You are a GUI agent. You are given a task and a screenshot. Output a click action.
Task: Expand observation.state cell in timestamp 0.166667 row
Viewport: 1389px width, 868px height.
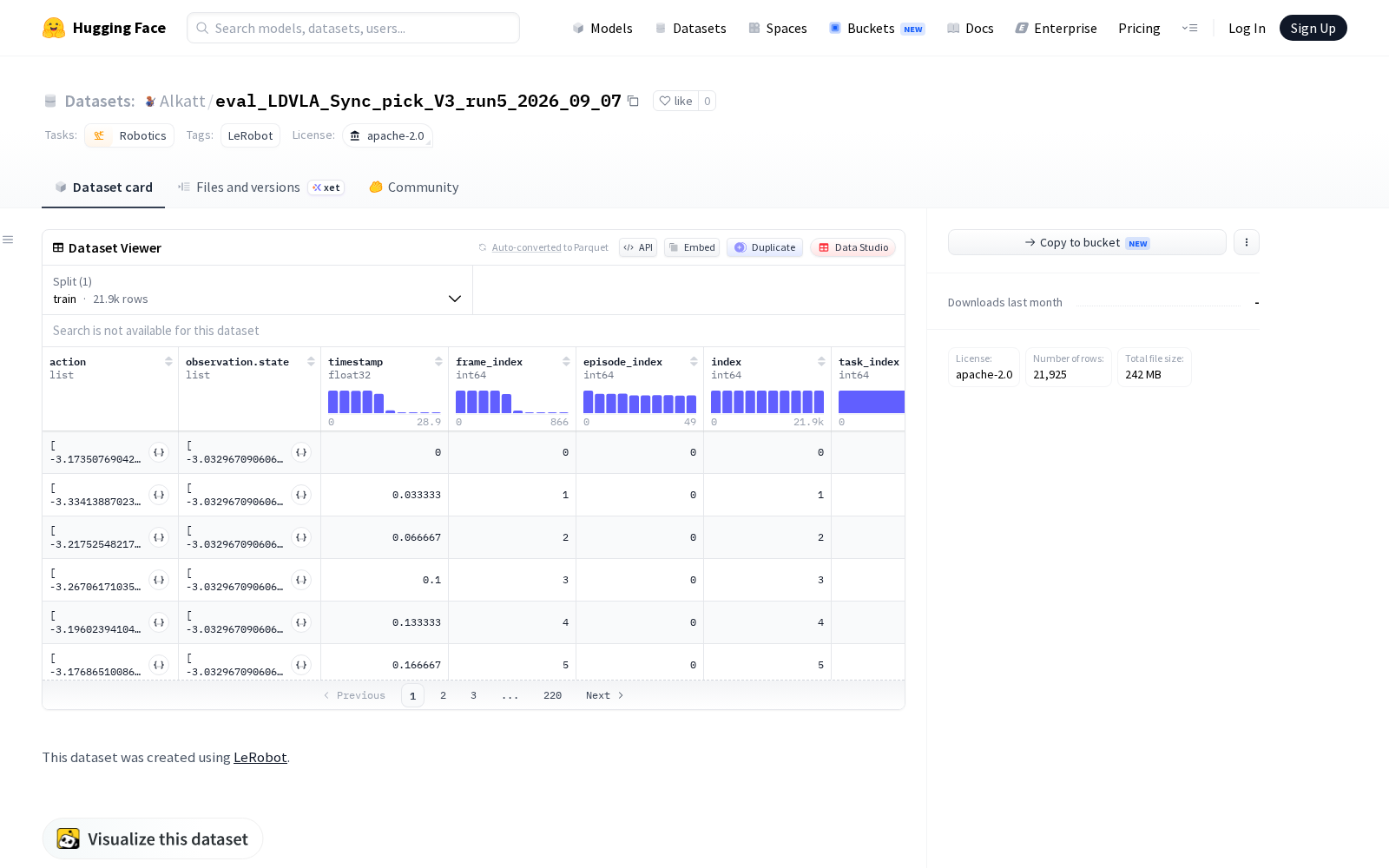point(301,665)
